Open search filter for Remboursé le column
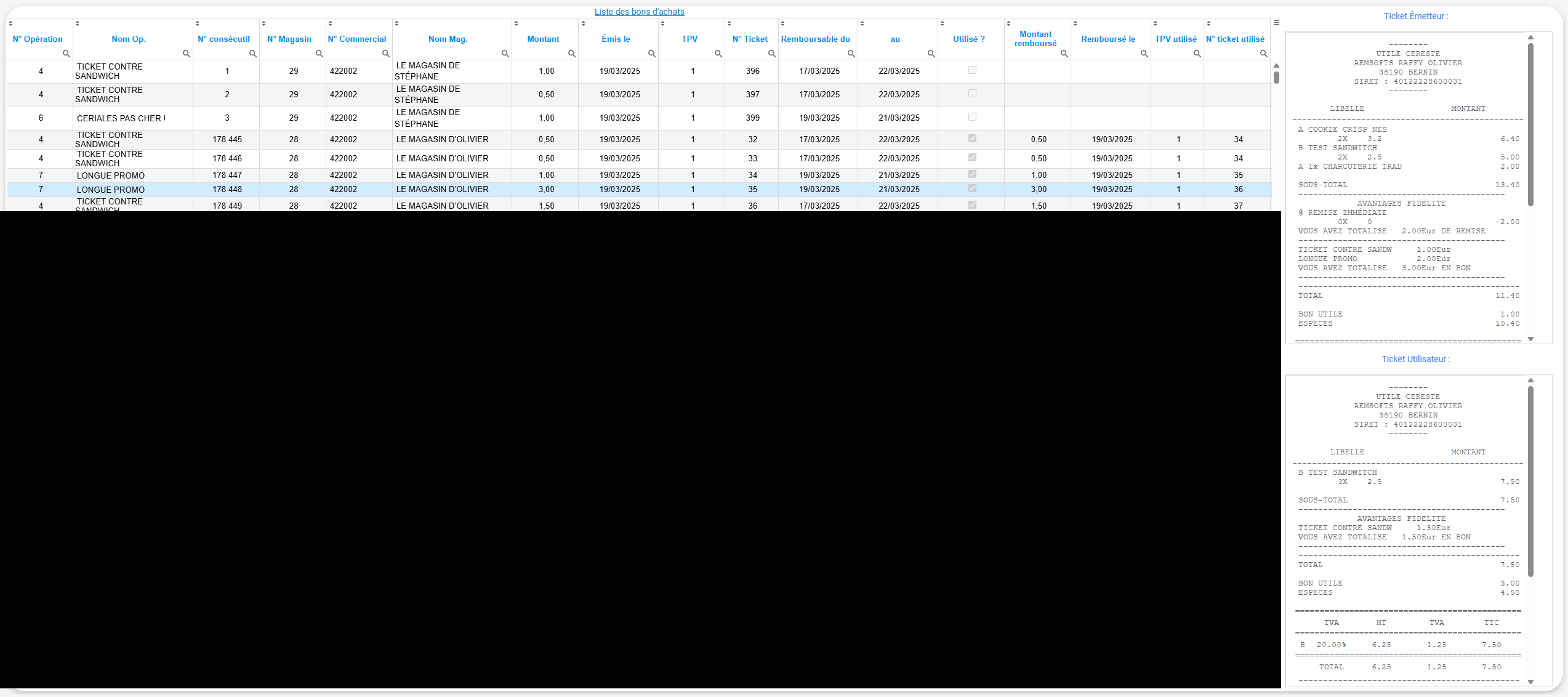 coord(1144,54)
